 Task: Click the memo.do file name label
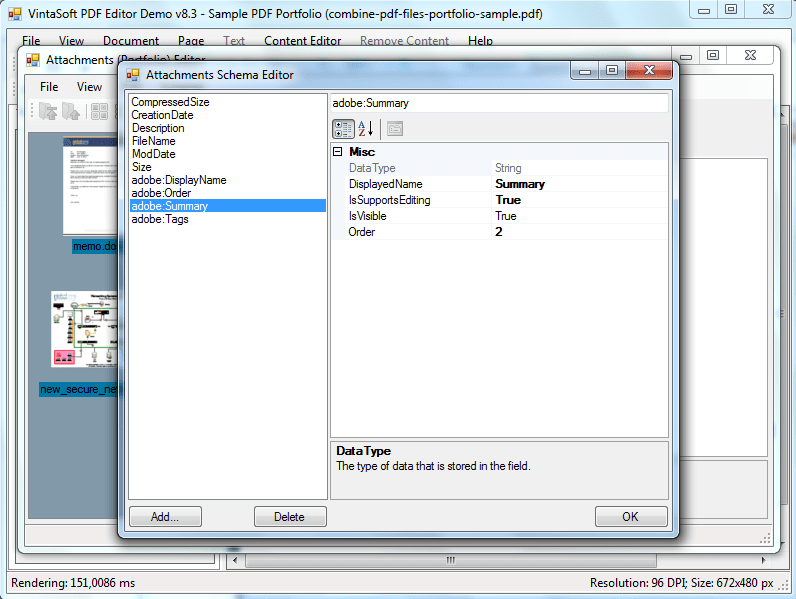click(x=94, y=246)
